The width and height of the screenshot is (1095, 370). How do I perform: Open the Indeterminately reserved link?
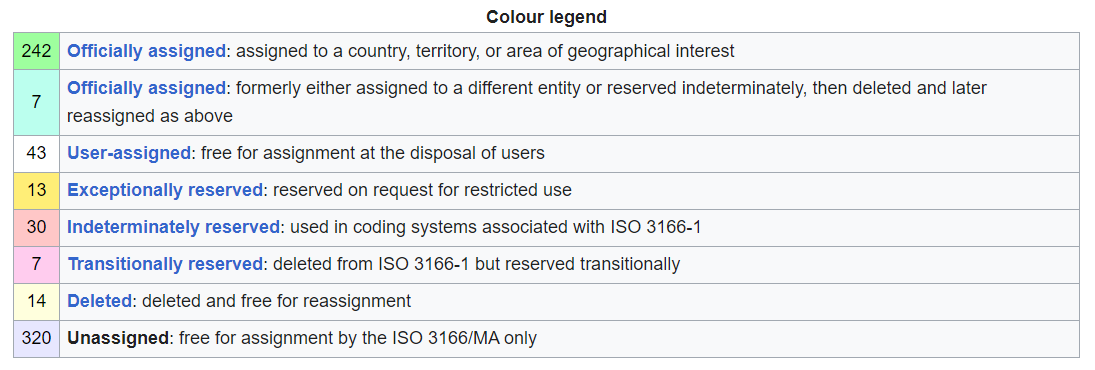[173, 227]
